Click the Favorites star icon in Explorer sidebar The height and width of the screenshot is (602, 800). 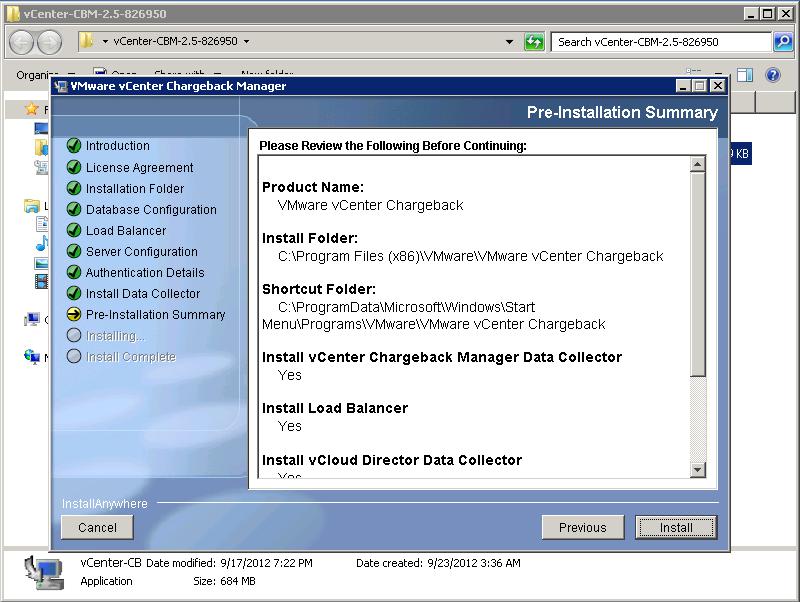pos(32,109)
